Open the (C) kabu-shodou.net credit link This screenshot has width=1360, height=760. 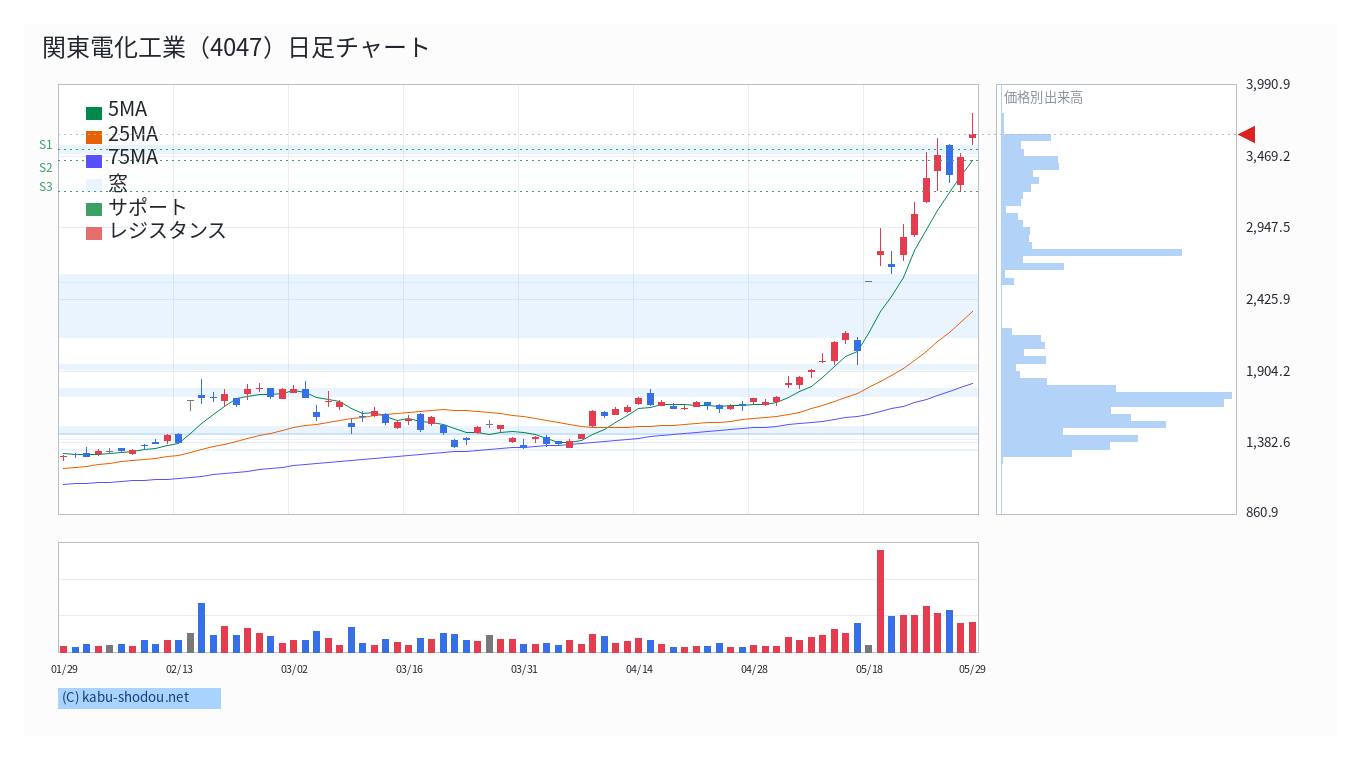click(139, 698)
